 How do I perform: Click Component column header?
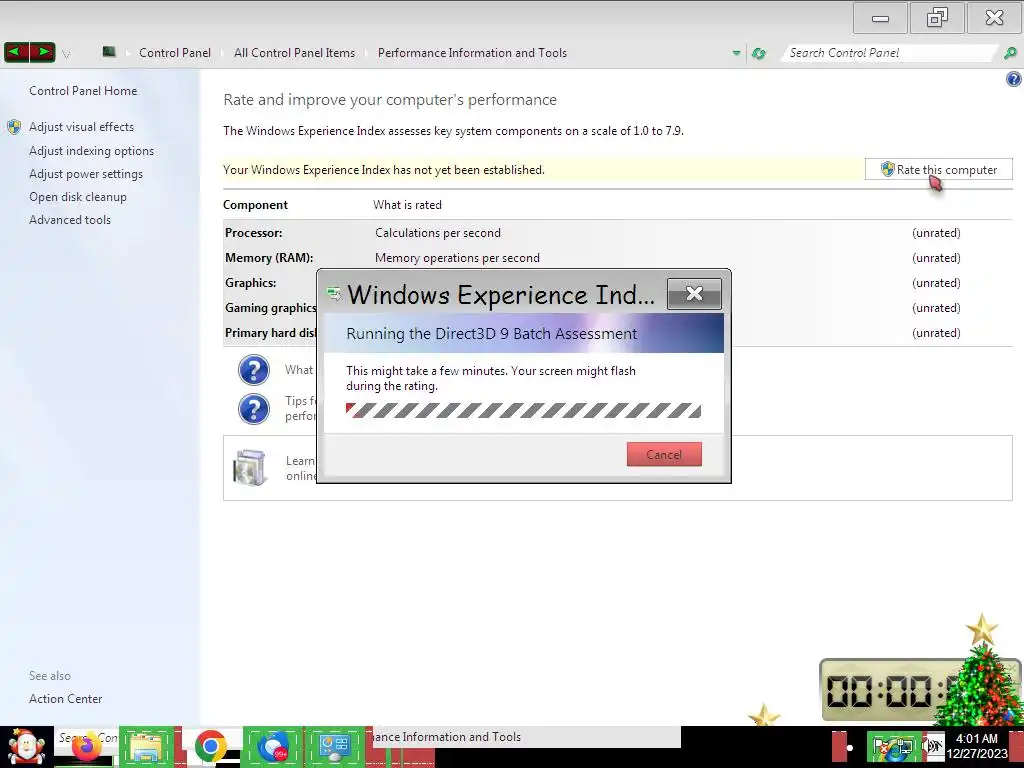coord(255,205)
